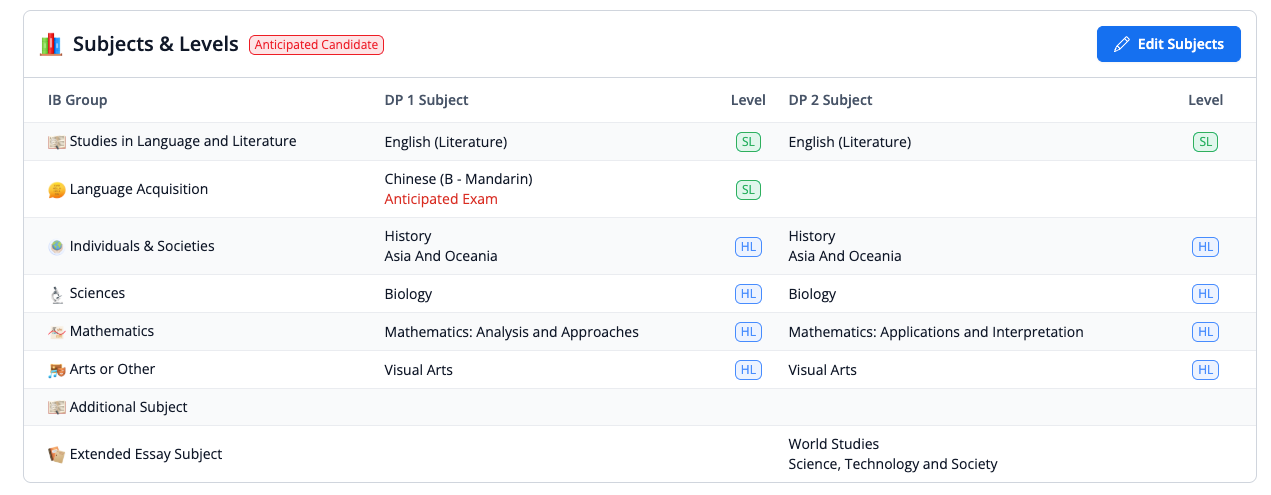Click the HL badge for DP 2 Visual Arts

(1205, 370)
